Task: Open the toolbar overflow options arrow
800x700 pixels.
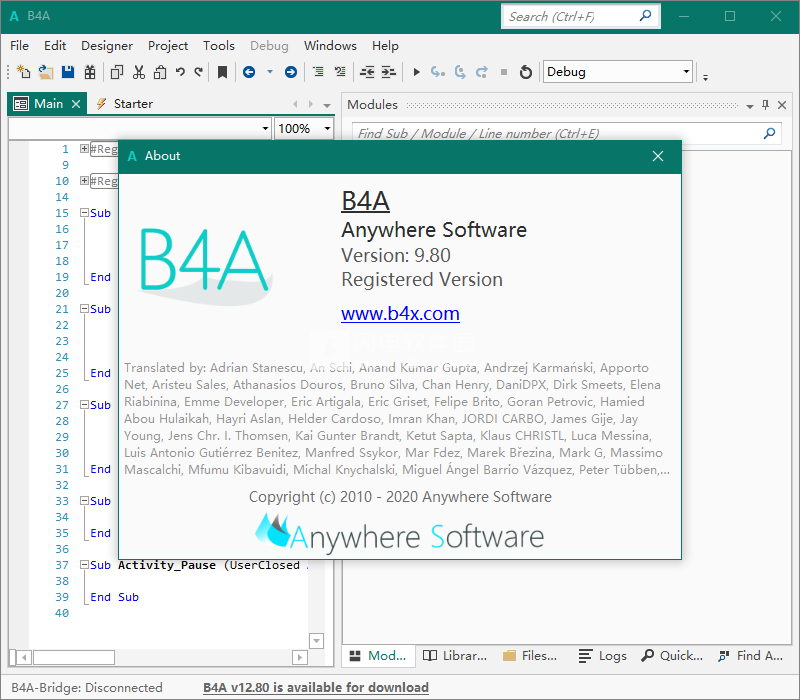Action: coord(706,78)
